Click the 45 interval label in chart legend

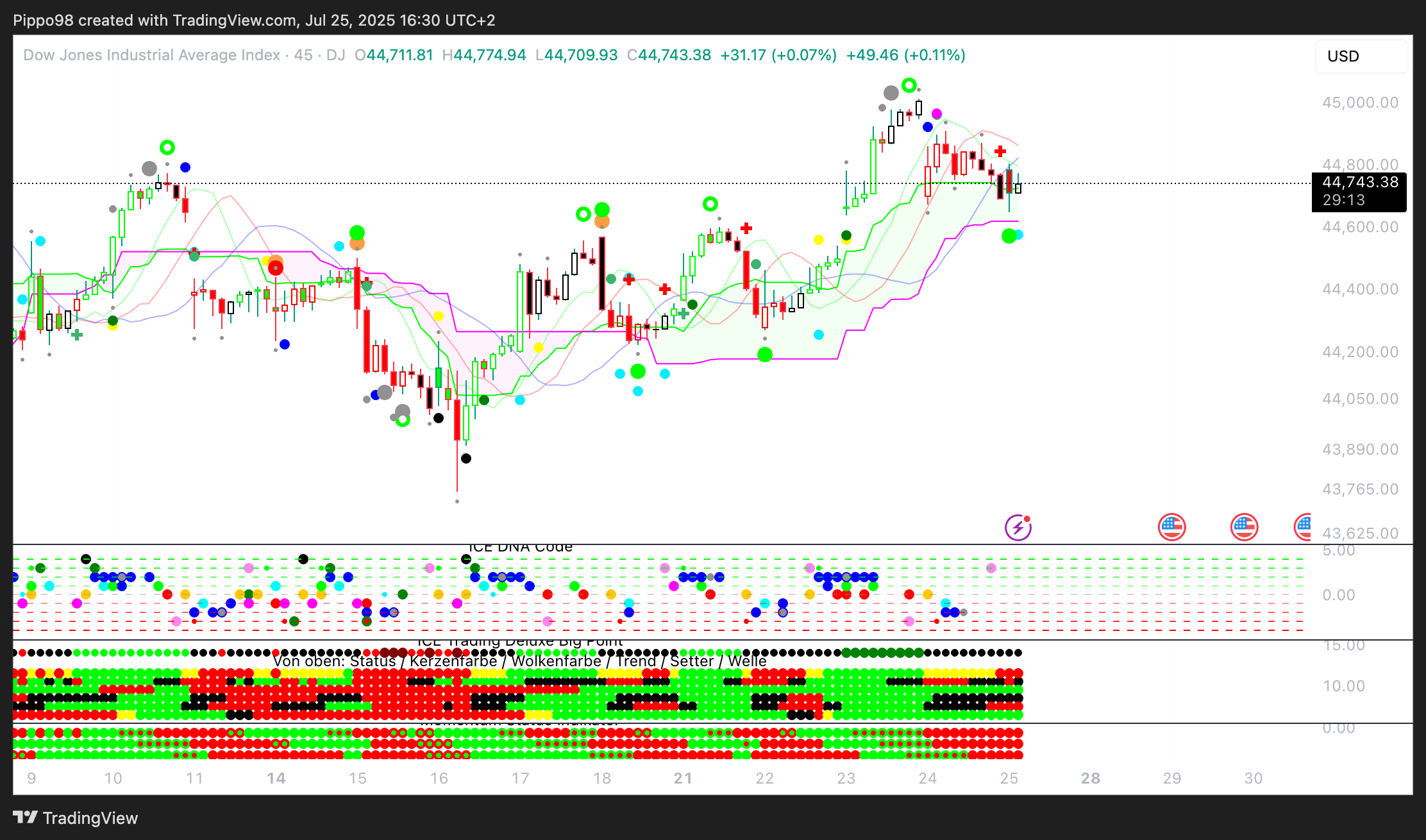(303, 55)
